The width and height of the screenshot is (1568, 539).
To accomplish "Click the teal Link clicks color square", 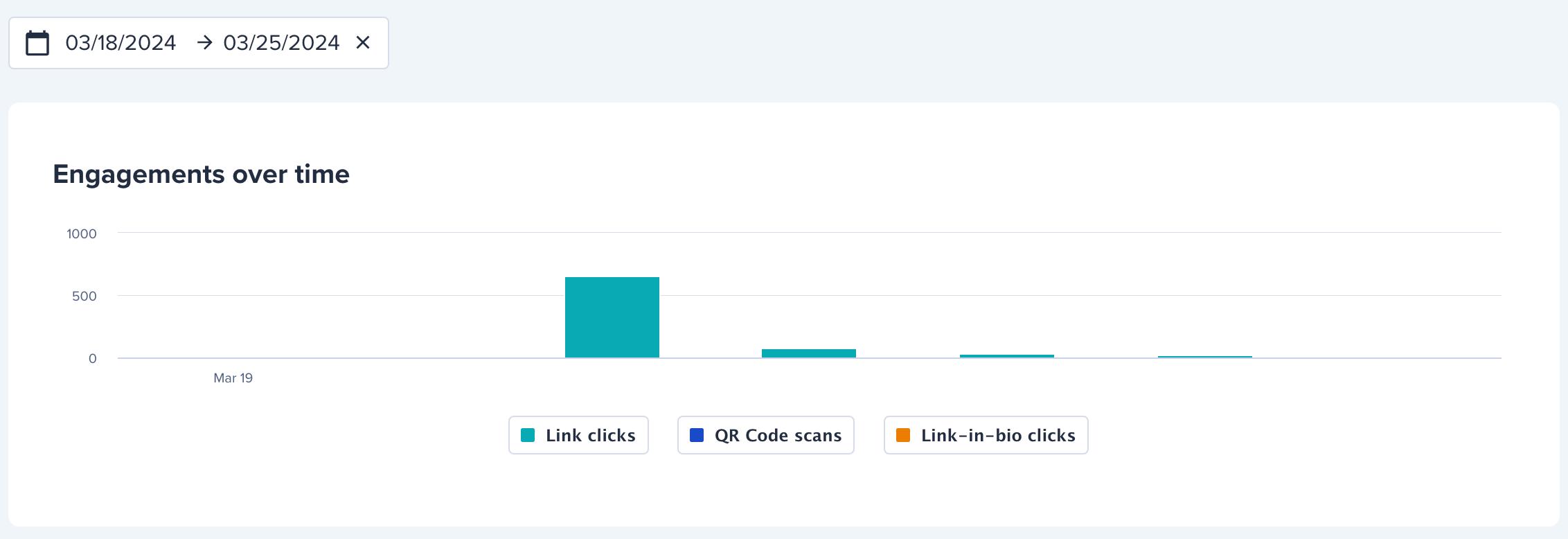I will (528, 435).
